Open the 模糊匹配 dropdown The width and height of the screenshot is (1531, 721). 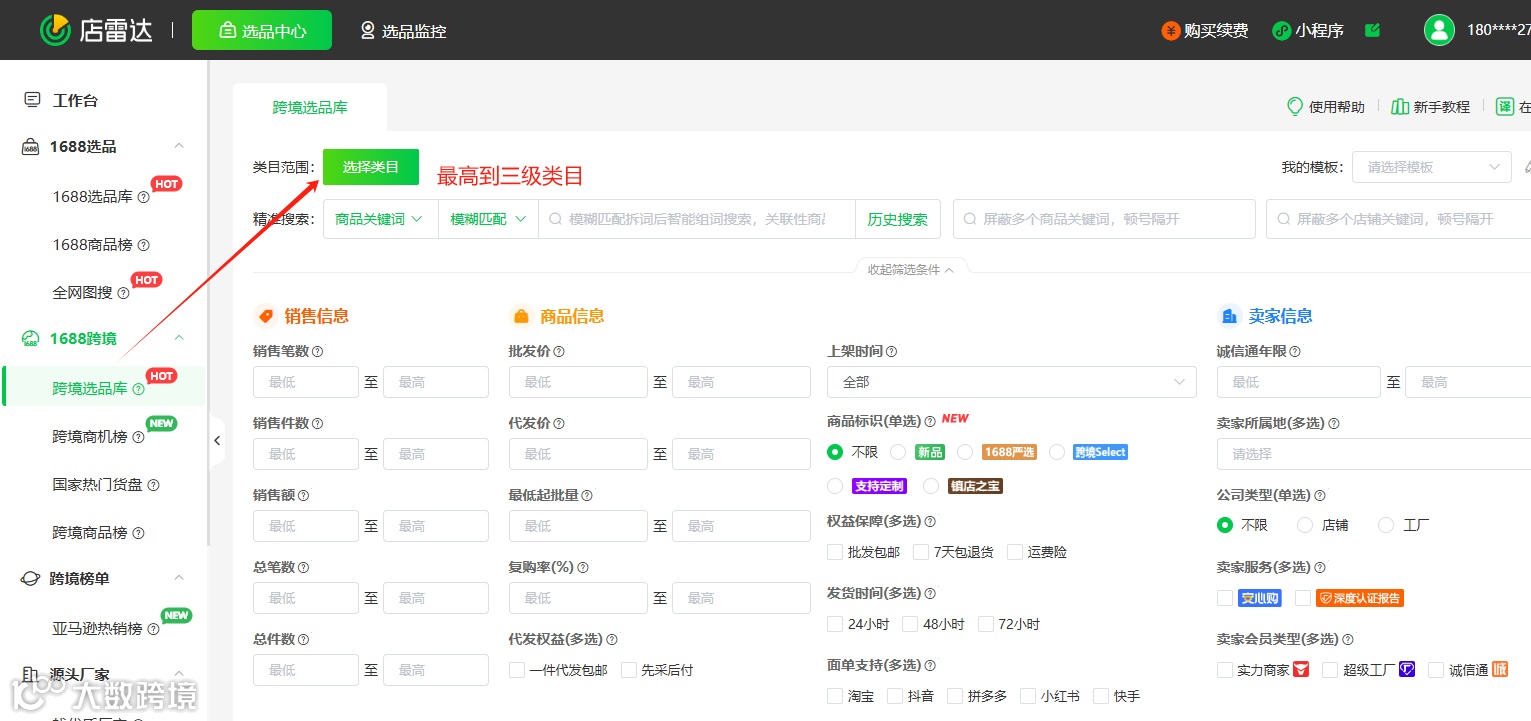click(488, 219)
